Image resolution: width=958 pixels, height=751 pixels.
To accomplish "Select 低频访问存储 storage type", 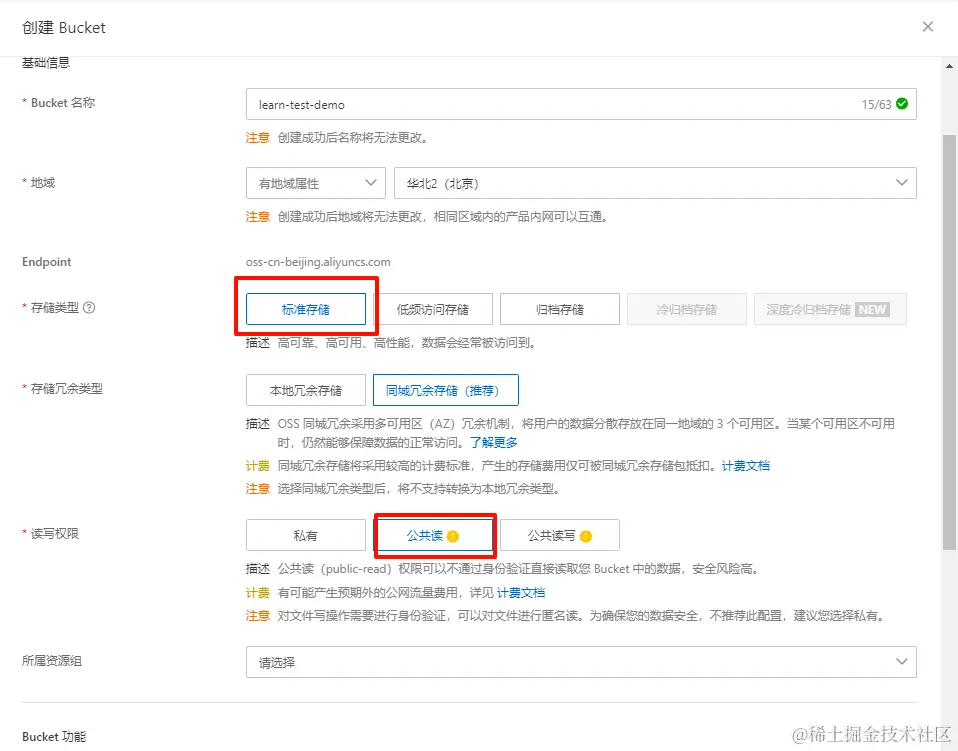I will tap(433, 309).
